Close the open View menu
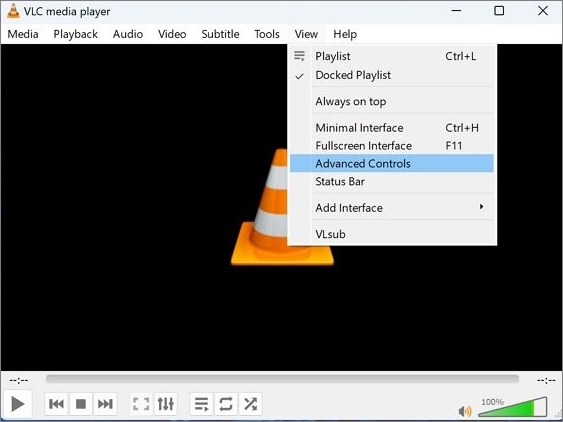The image size is (563, 422). pos(306,34)
